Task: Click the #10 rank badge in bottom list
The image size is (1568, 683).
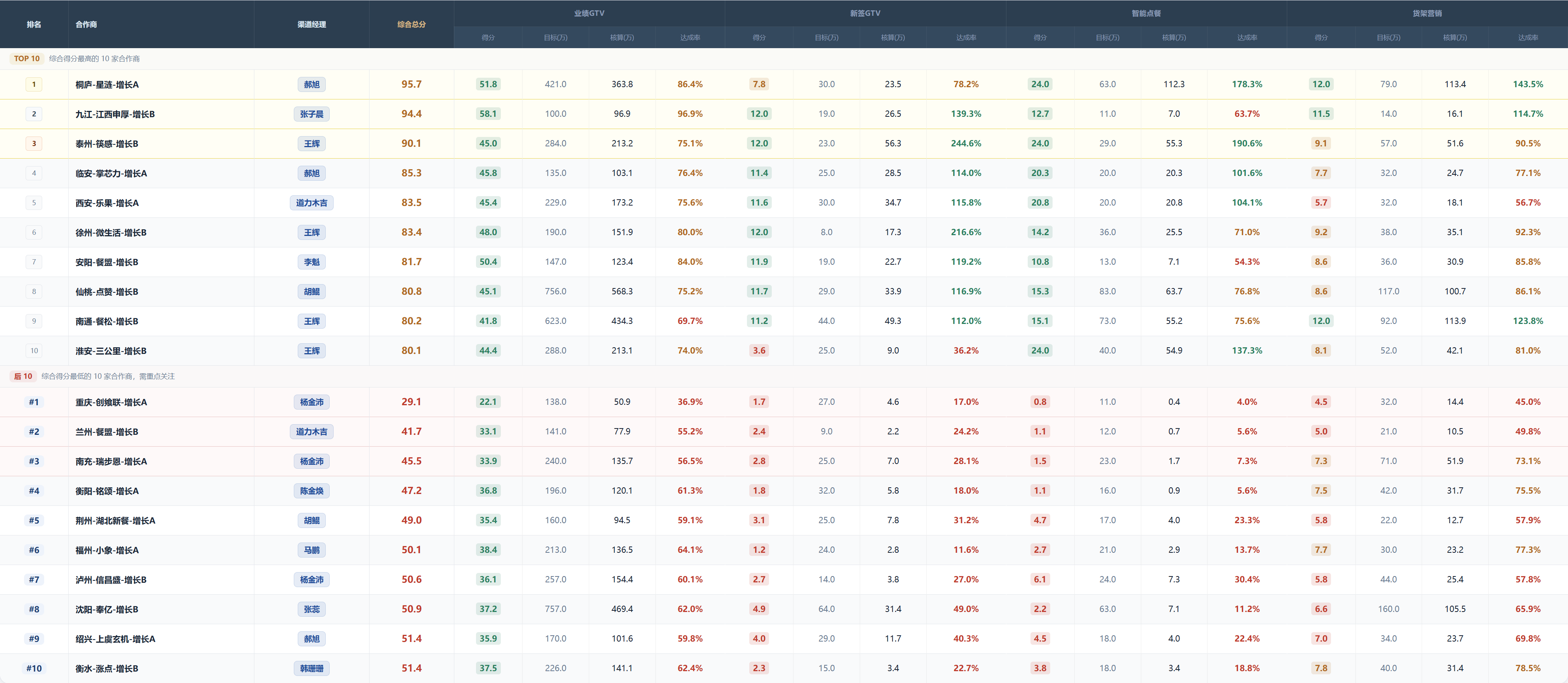Action: click(34, 668)
